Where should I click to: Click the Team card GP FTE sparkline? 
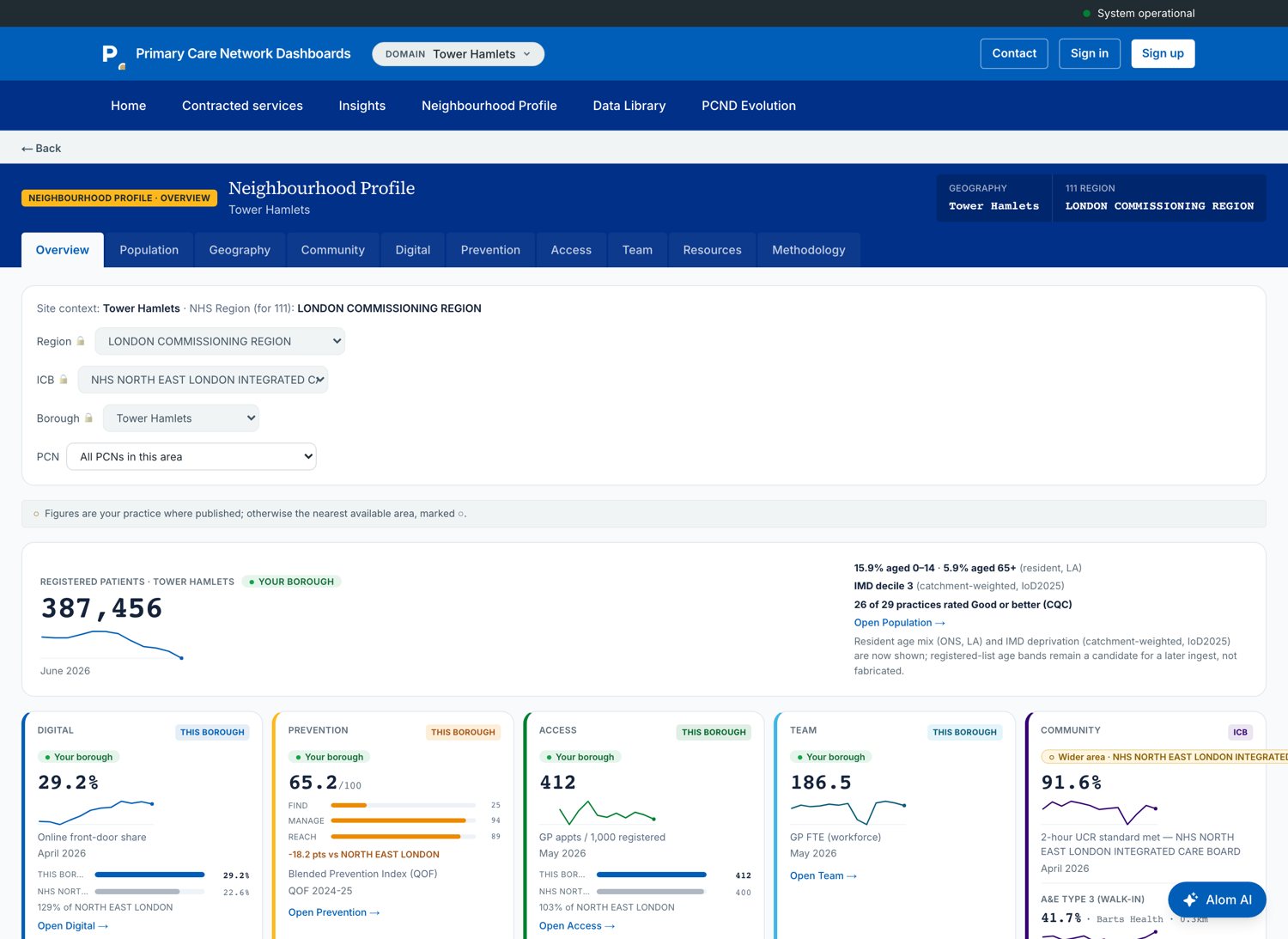[x=848, y=812]
